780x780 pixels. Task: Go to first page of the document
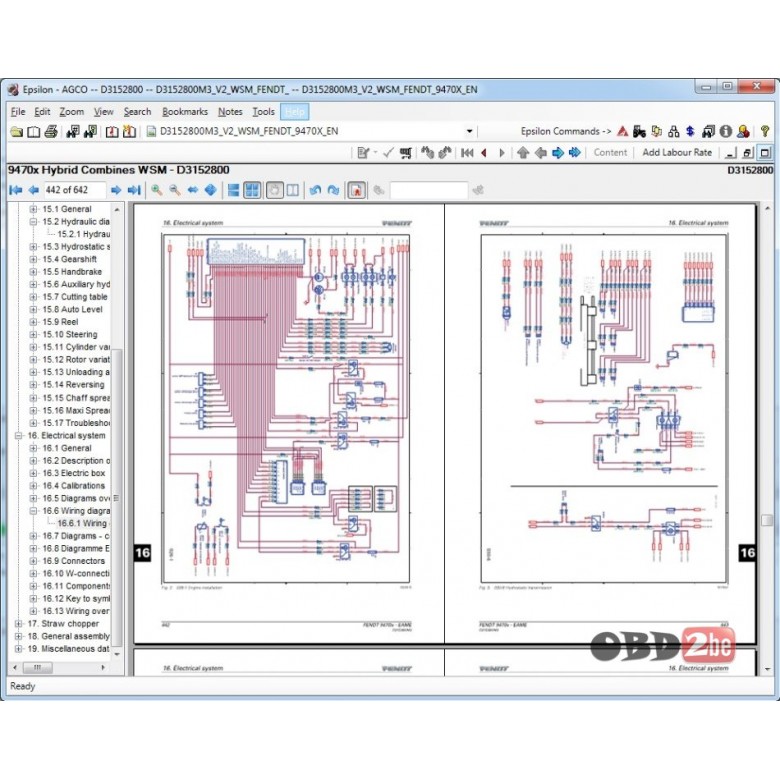pyautogui.click(x=16, y=190)
